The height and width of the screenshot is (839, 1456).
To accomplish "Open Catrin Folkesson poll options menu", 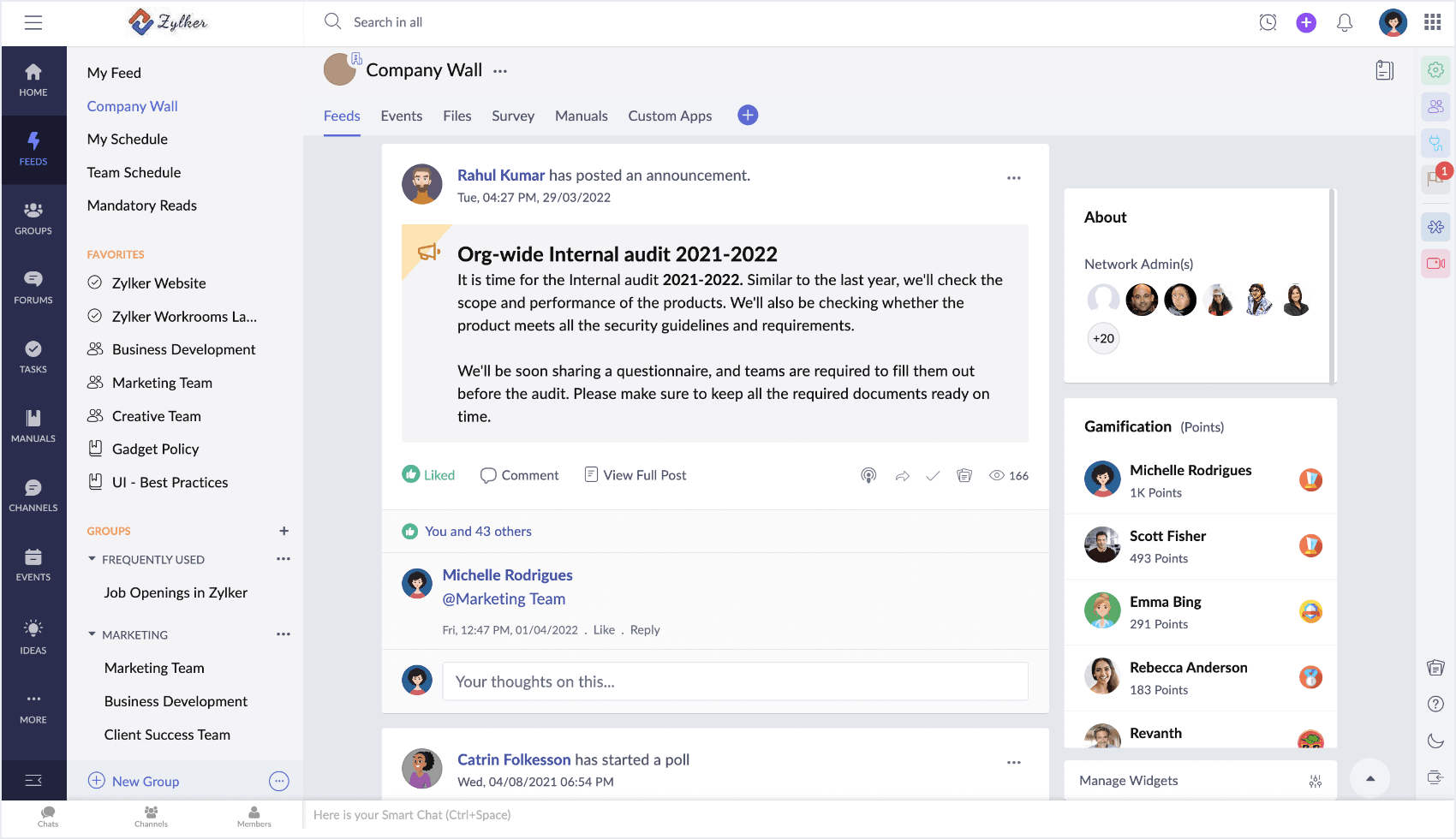I will [x=1014, y=763].
